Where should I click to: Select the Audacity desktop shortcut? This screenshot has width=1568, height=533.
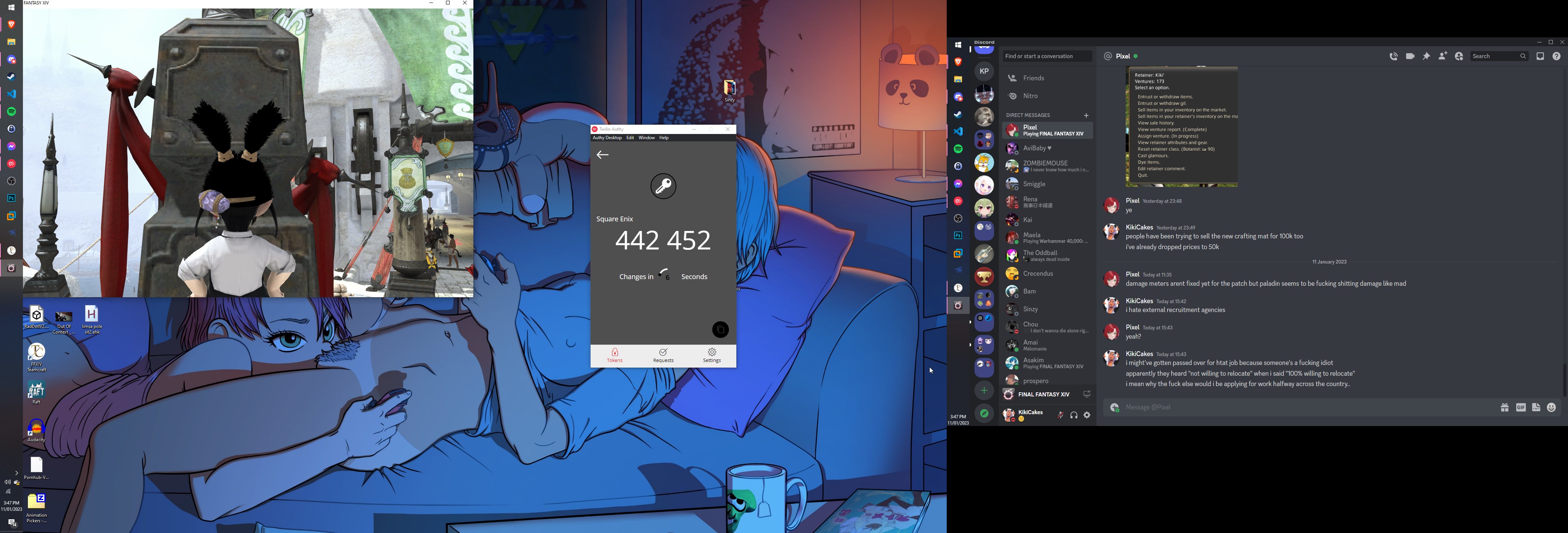[x=37, y=430]
